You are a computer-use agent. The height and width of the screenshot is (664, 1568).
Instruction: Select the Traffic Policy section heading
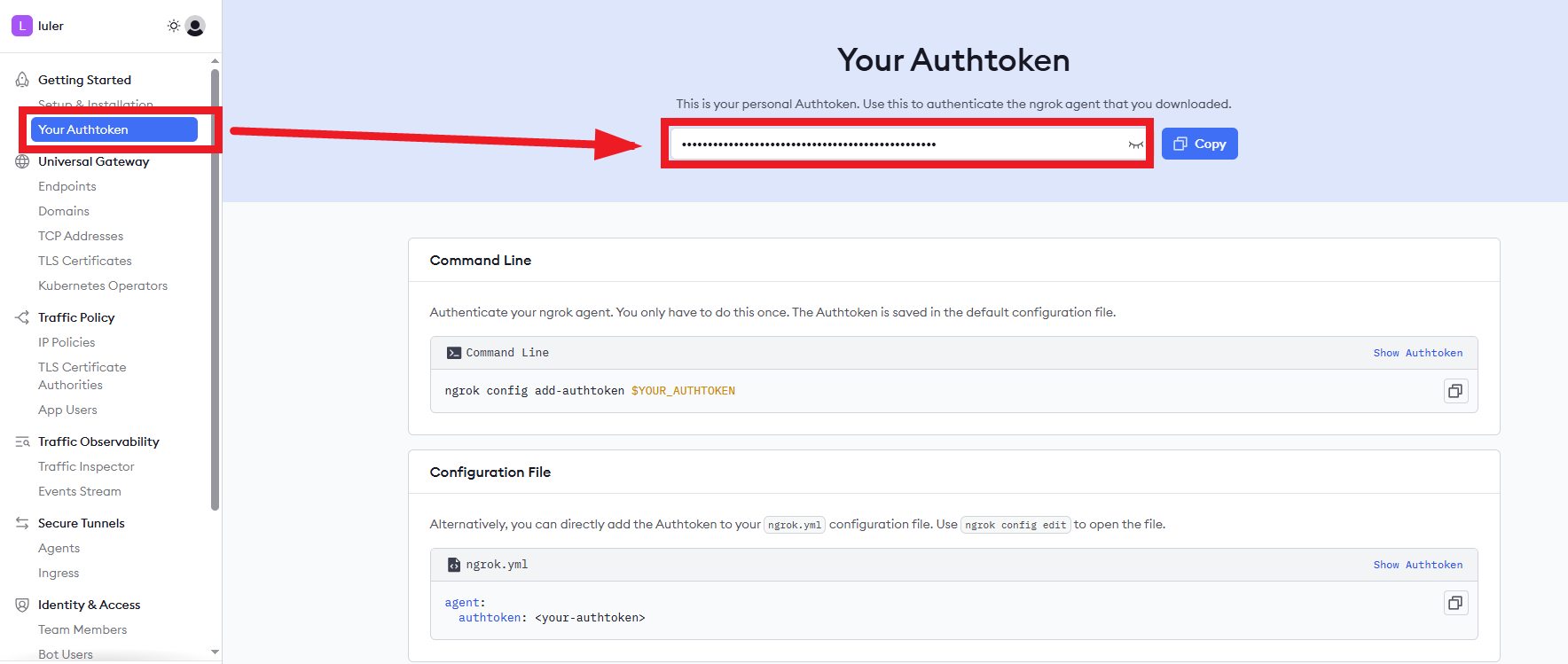tap(76, 317)
